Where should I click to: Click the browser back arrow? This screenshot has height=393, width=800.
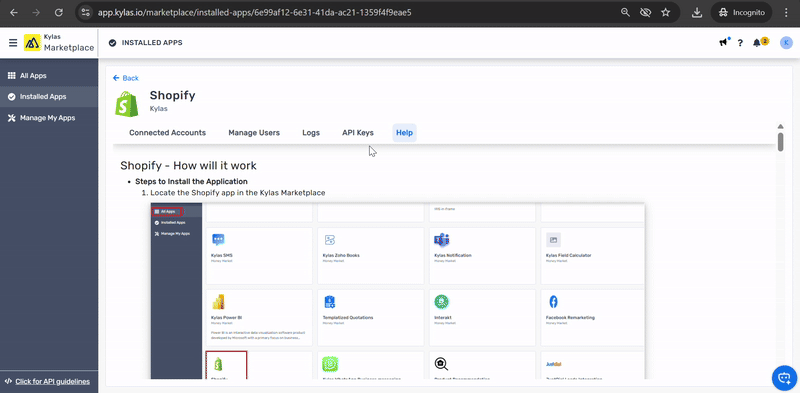[14, 13]
